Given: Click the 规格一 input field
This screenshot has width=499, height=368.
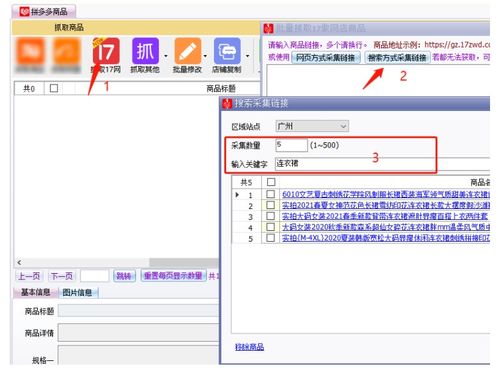Looking at the screenshot, I should coord(139,355).
